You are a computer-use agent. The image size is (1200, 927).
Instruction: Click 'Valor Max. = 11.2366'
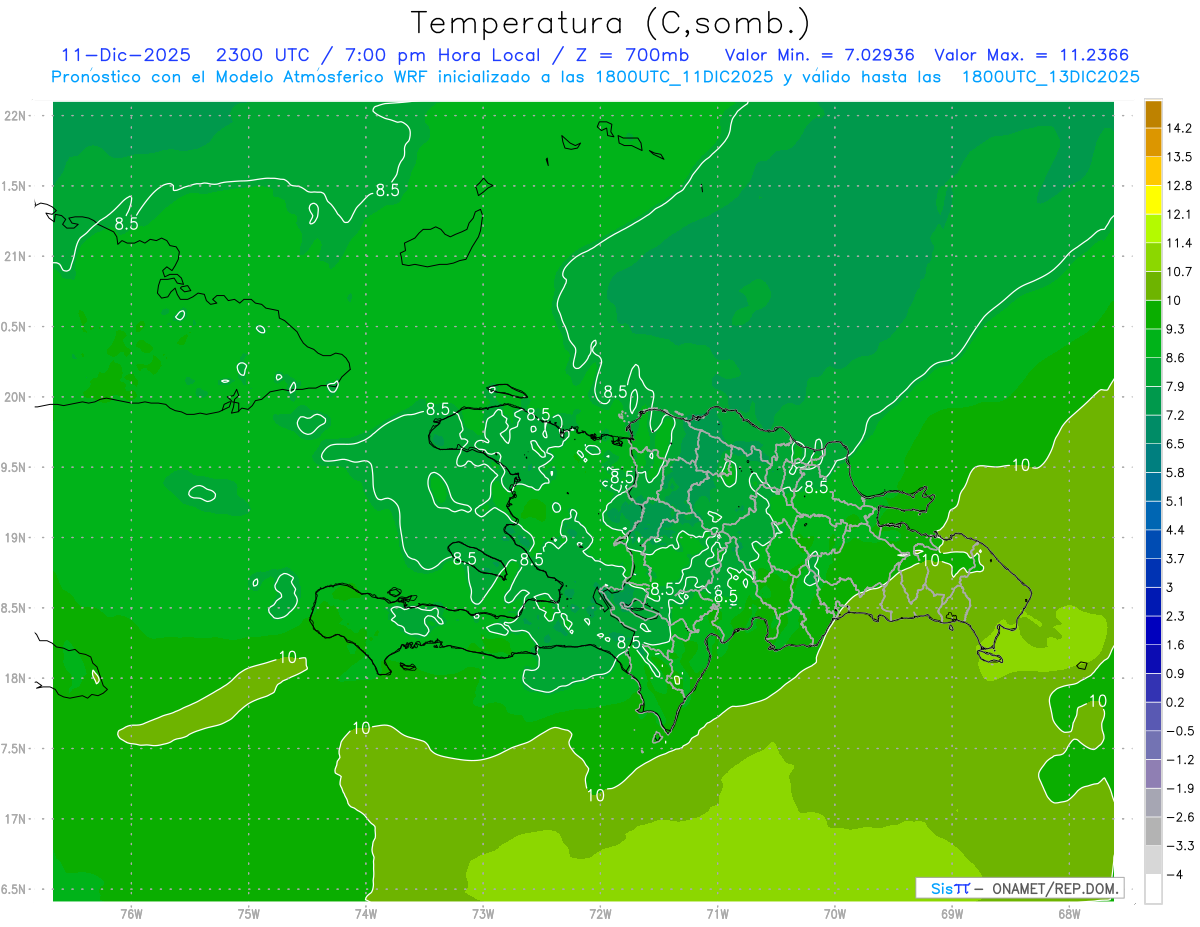click(x=1032, y=55)
